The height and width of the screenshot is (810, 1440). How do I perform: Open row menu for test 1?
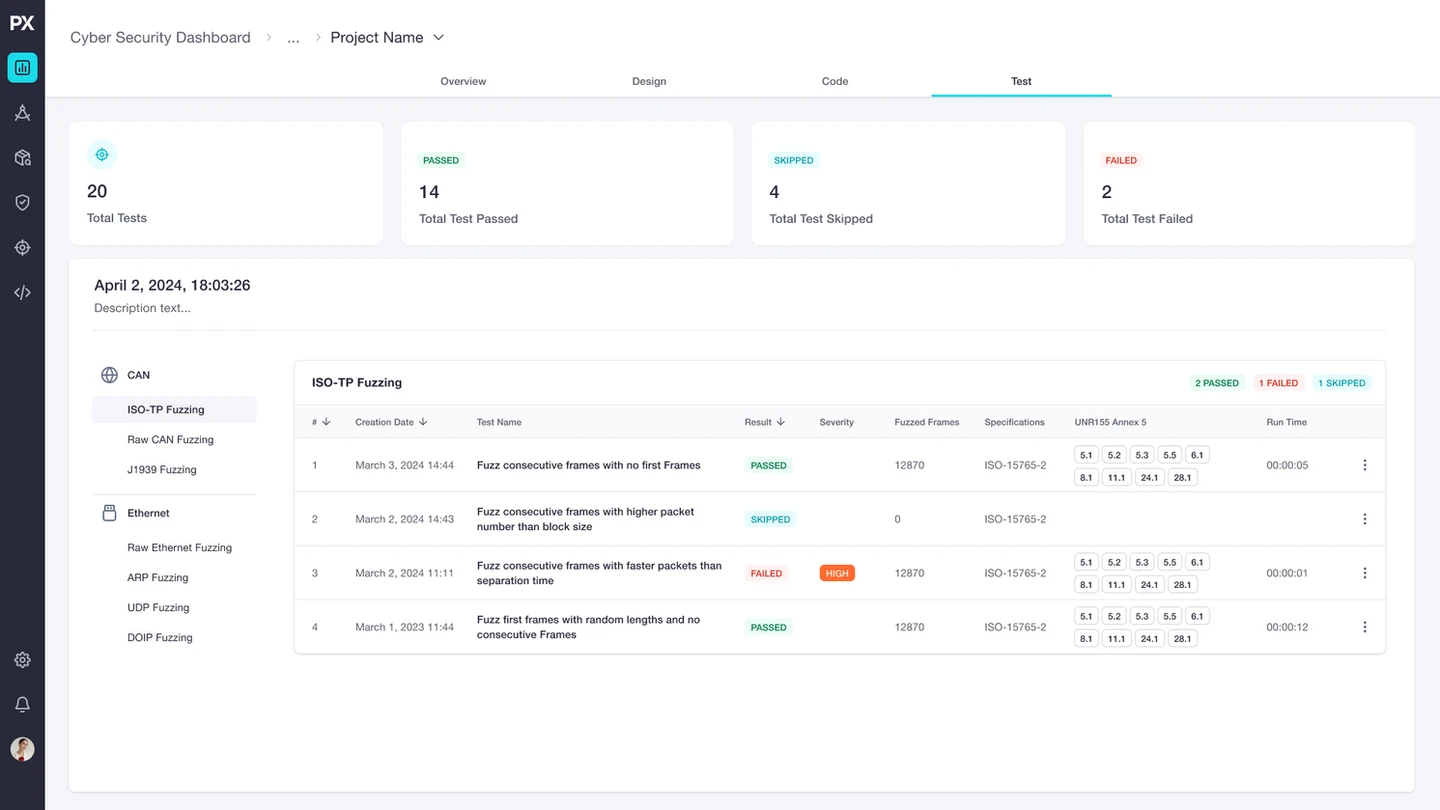click(1365, 465)
